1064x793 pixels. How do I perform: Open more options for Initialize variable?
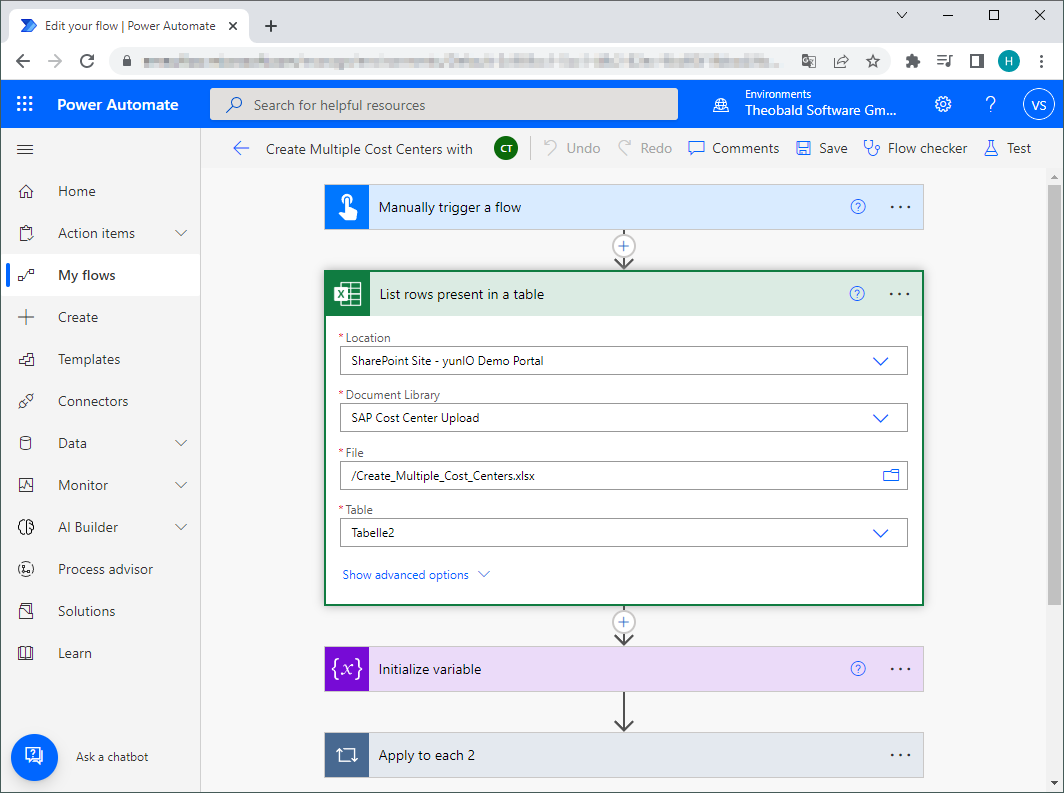900,669
